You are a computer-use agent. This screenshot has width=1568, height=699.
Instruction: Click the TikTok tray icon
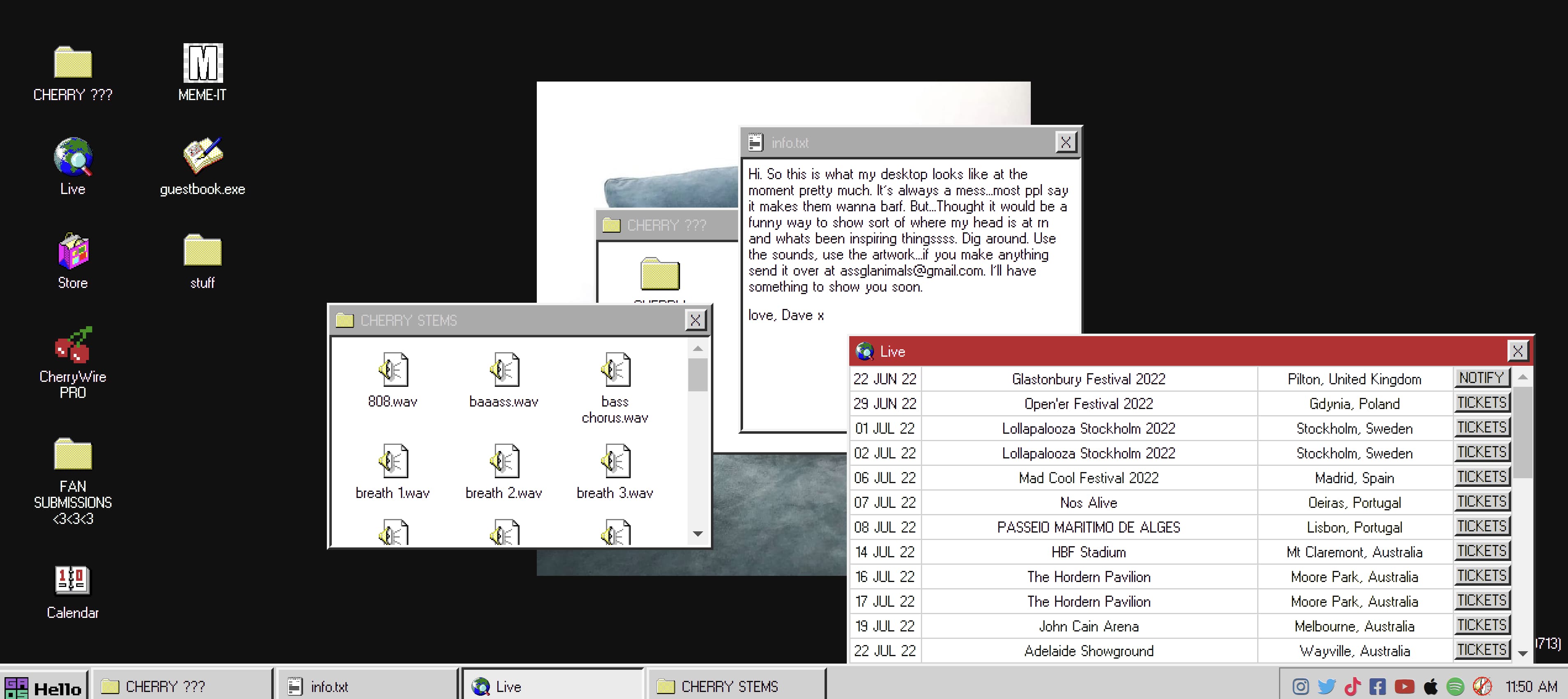click(x=1353, y=687)
